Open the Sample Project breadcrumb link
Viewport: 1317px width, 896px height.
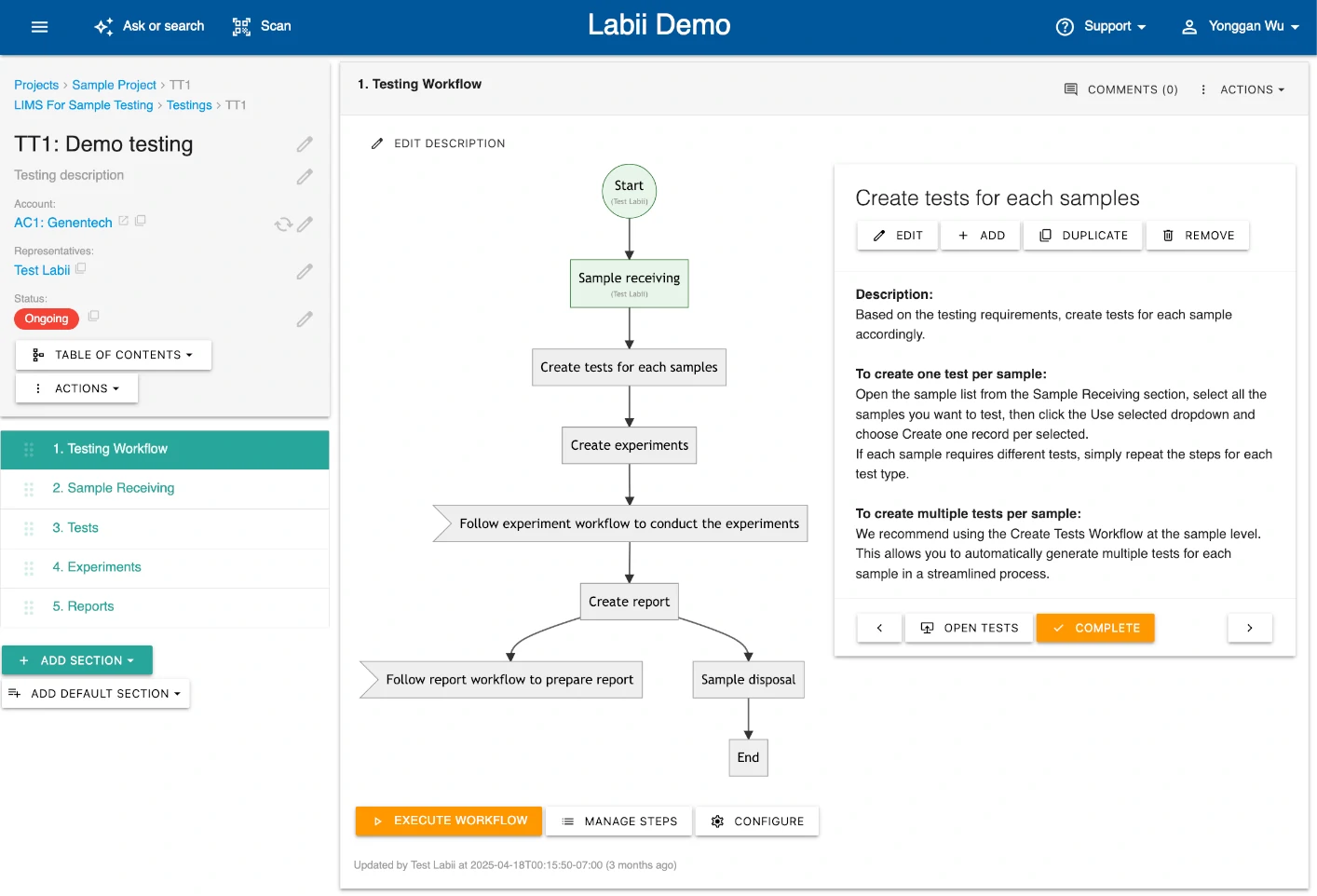click(114, 85)
